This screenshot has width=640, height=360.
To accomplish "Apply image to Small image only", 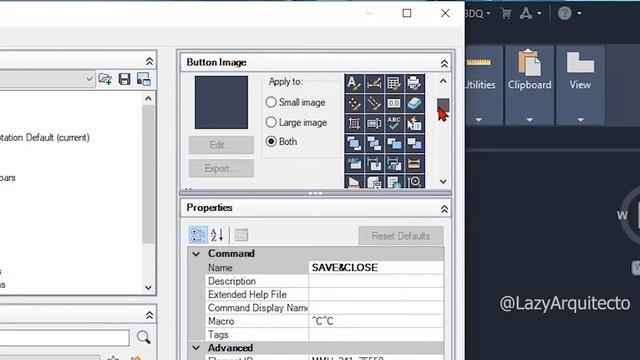I will click(x=271, y=102).
